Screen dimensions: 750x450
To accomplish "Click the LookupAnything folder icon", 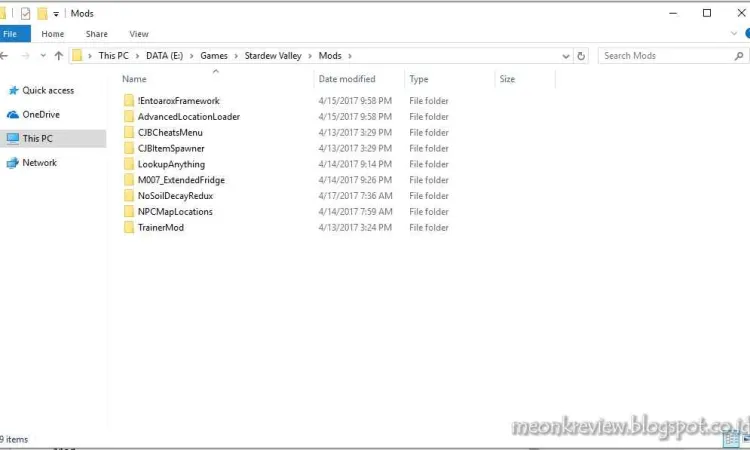I will [129, 164].
